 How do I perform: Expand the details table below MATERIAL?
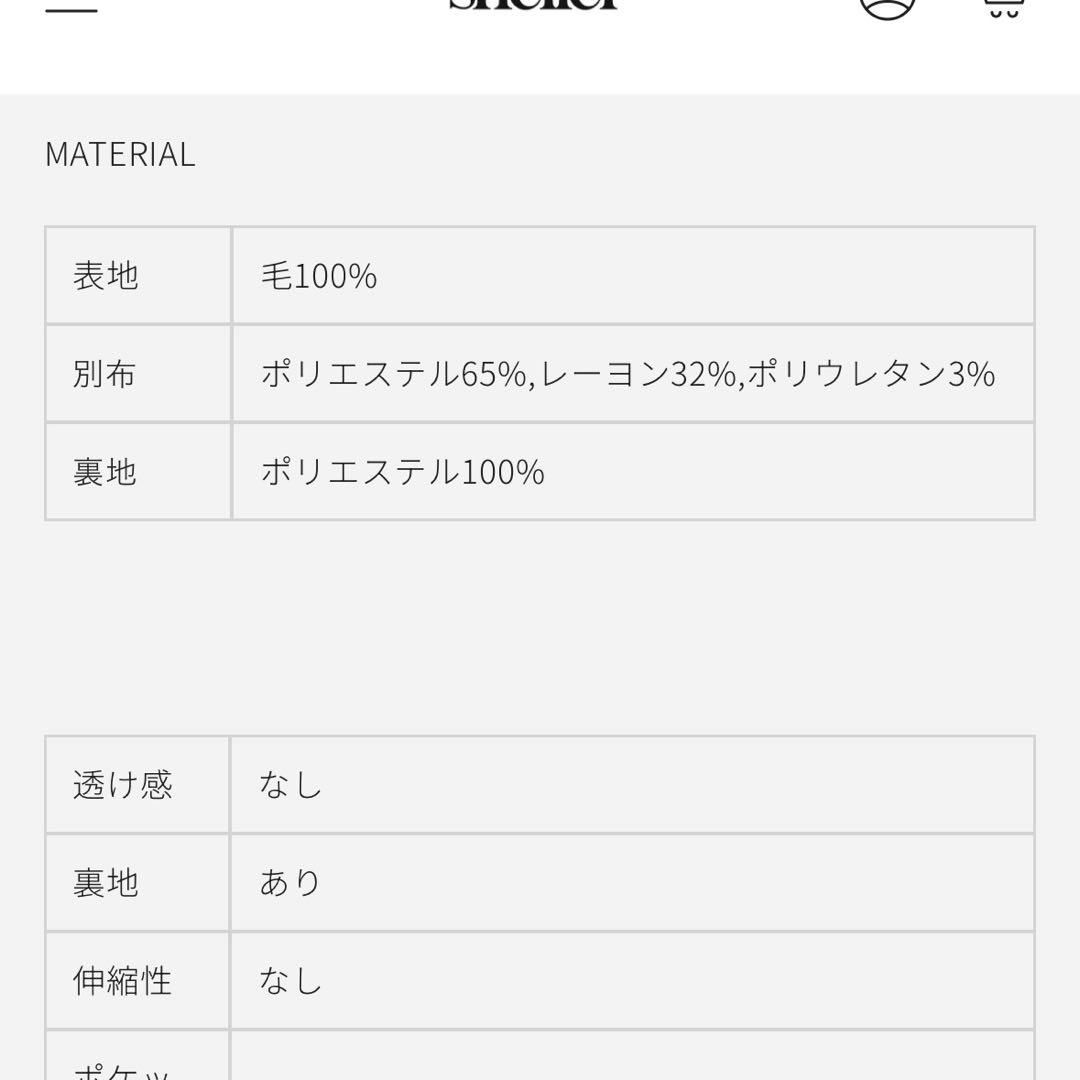click(540, 373)
